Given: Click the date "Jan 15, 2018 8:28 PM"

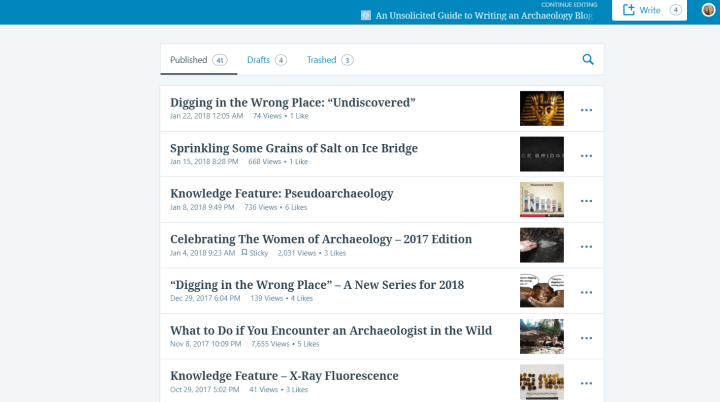Looking at the screenshot, I should [x=204, y=162].
